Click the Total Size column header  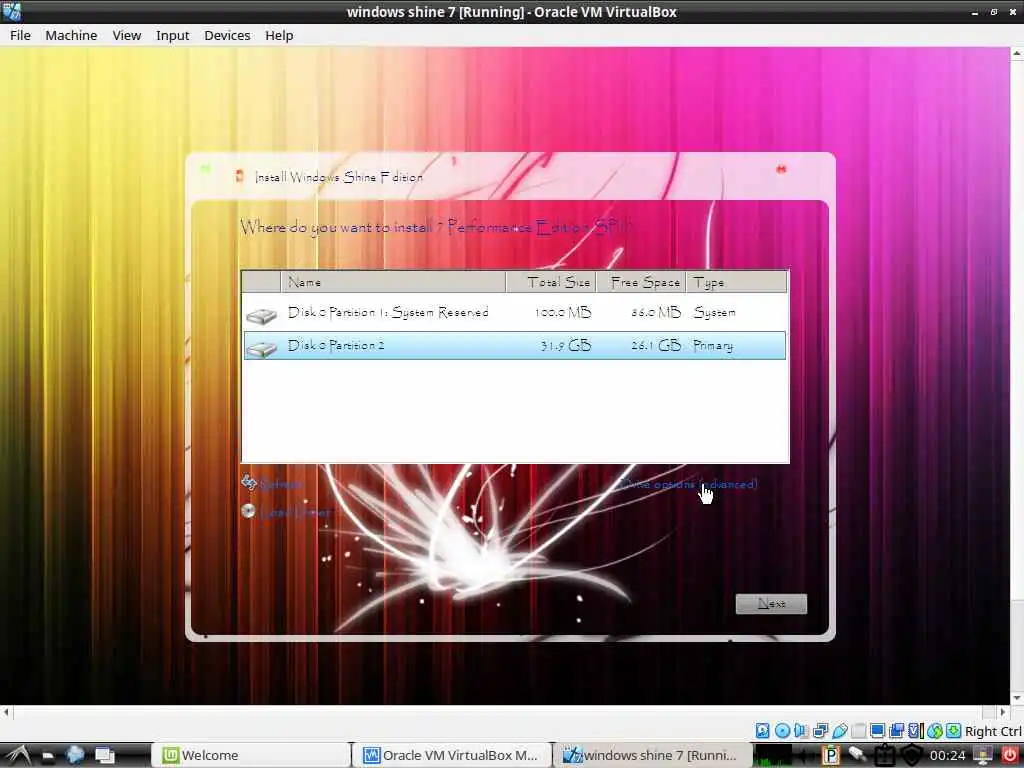pyautogui.click(x=551, y=282)
